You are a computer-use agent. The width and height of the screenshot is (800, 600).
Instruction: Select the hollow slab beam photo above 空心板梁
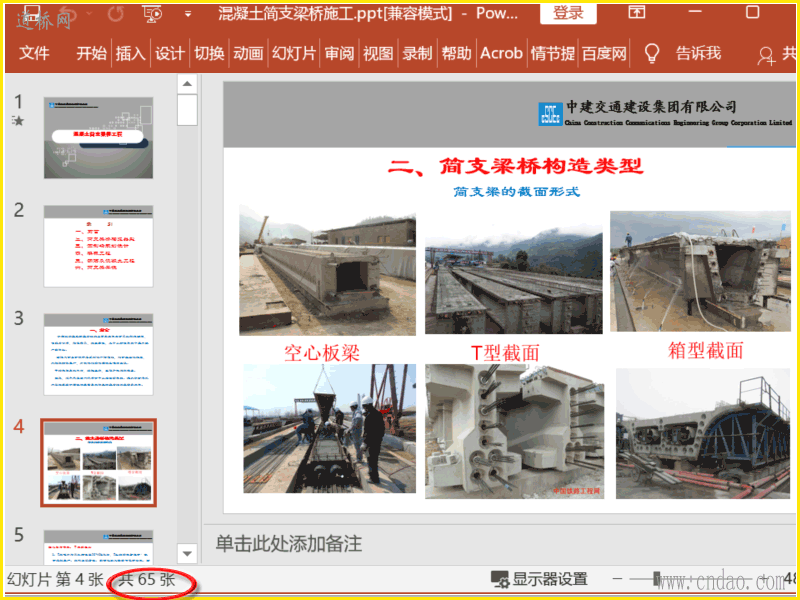328,270
